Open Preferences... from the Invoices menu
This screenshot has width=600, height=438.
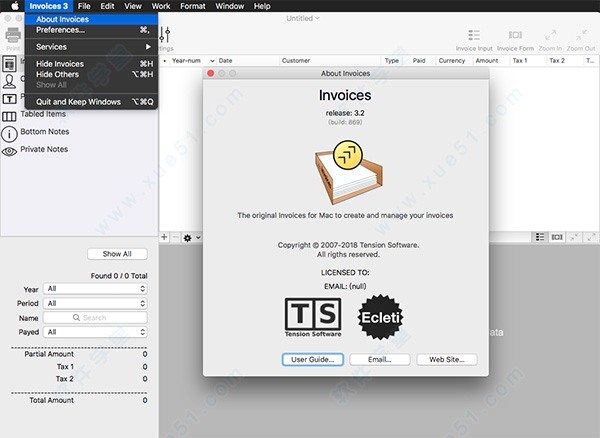[x=91, y=30]
